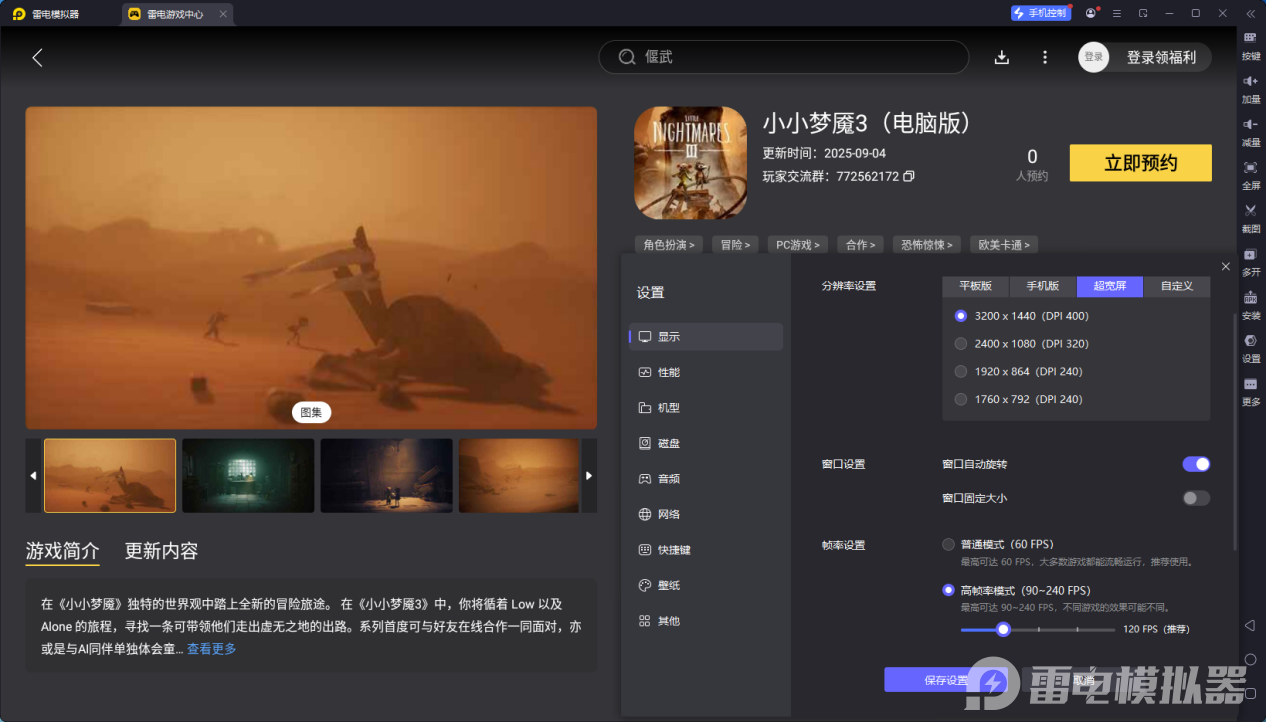Click the Android recent apps square button
The width and height of the screenshot is (1266, 722).
click(x=1250, y=693)
